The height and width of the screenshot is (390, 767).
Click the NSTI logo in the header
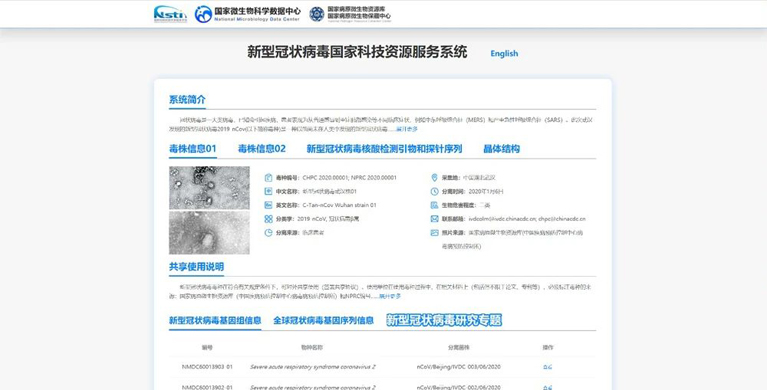coord(170,14)
